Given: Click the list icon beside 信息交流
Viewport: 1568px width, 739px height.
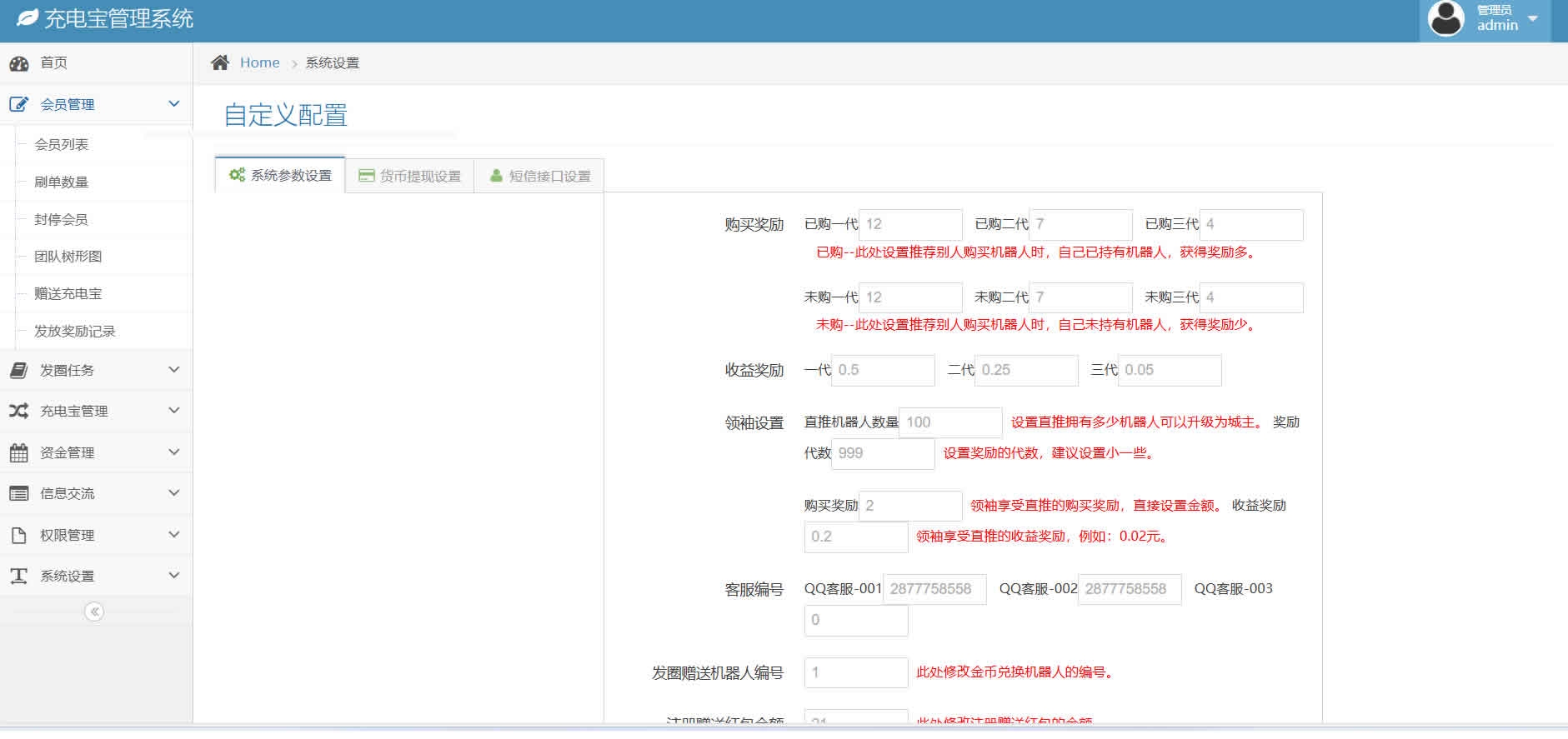Looking at the screenshot, I should (18, 494).
